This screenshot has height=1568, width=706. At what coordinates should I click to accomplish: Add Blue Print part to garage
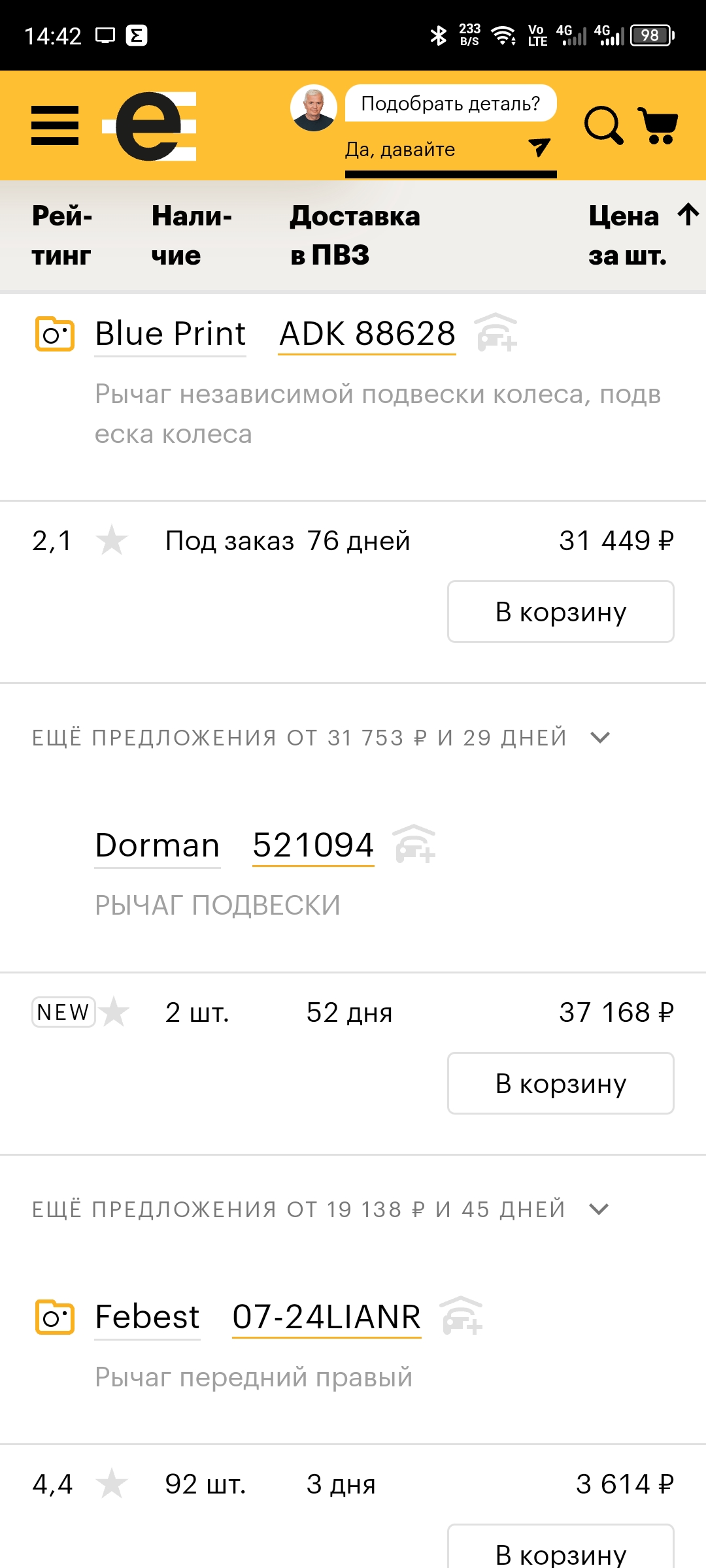point(496,333)
